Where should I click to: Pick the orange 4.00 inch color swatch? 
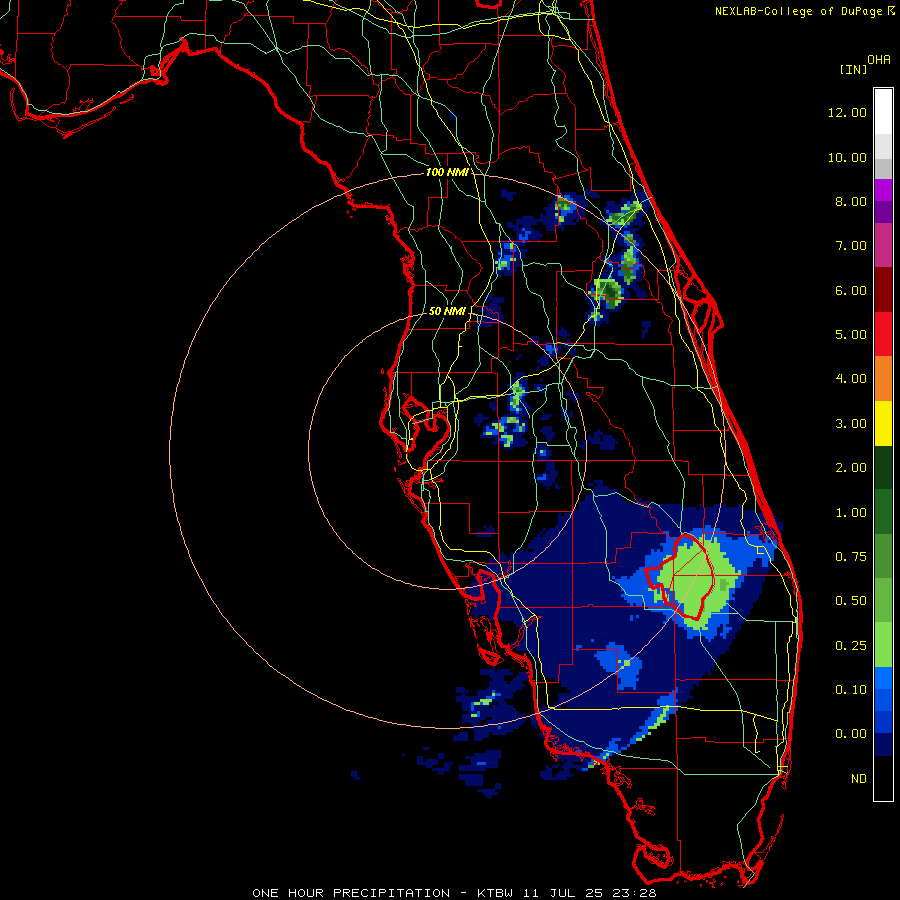[883, 379]
